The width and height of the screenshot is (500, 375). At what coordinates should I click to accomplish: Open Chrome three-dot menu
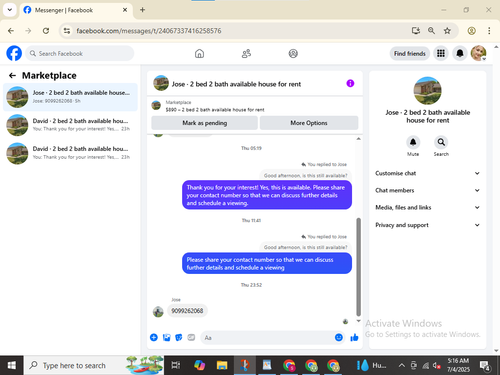[489, 31]
